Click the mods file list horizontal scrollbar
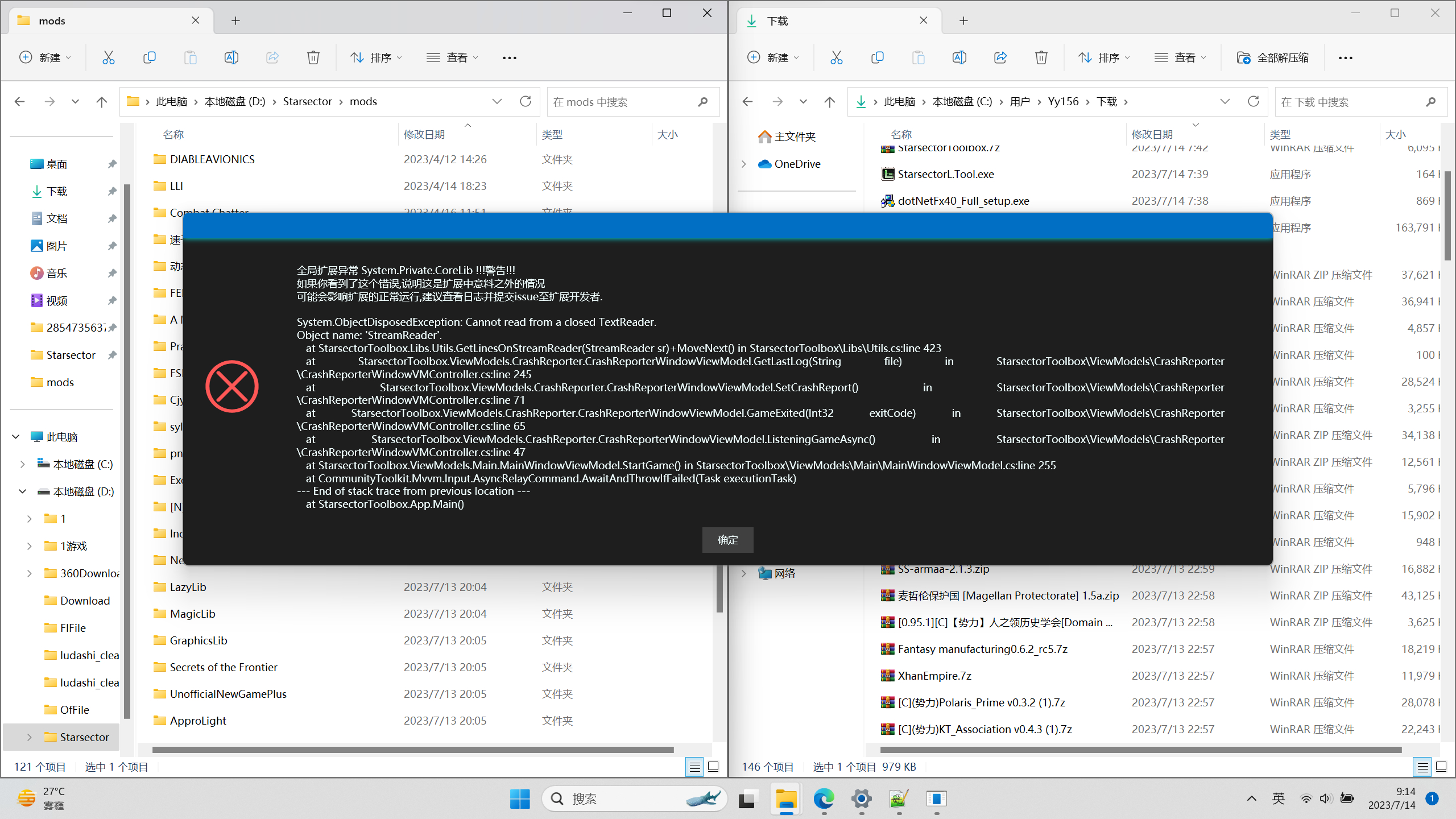The width and height of the screenshot is (1456, 819). point(413,750)
